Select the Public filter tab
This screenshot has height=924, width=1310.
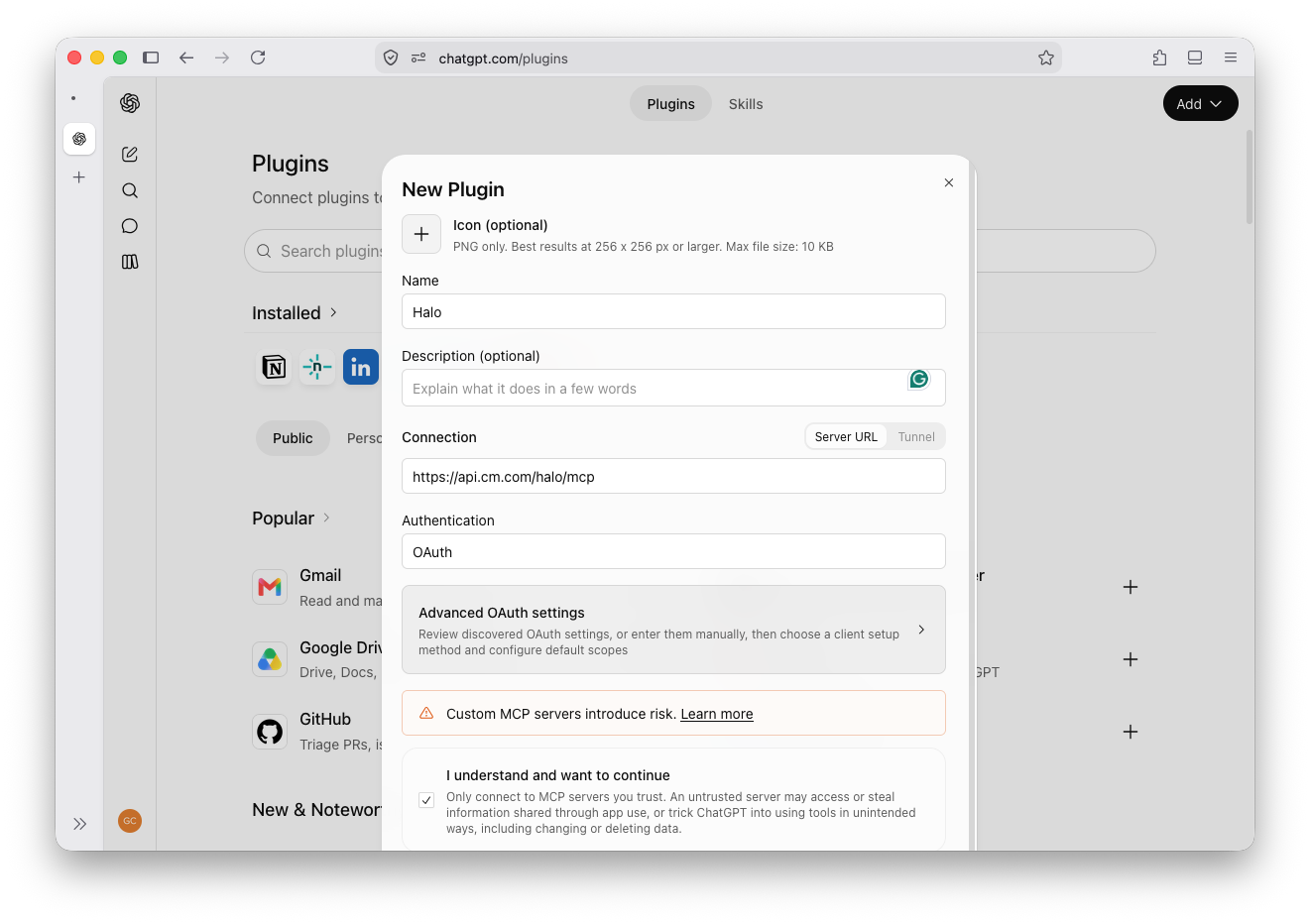coord(293,438)
